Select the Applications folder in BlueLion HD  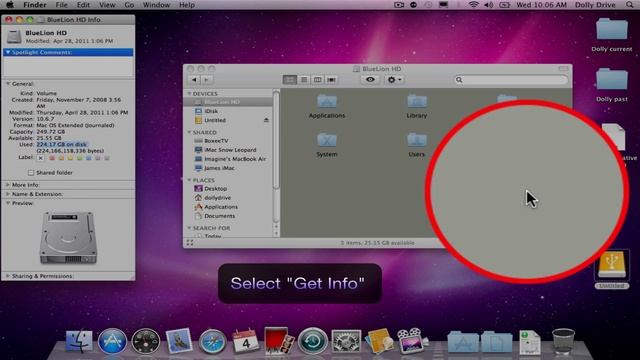click(327, 106)
